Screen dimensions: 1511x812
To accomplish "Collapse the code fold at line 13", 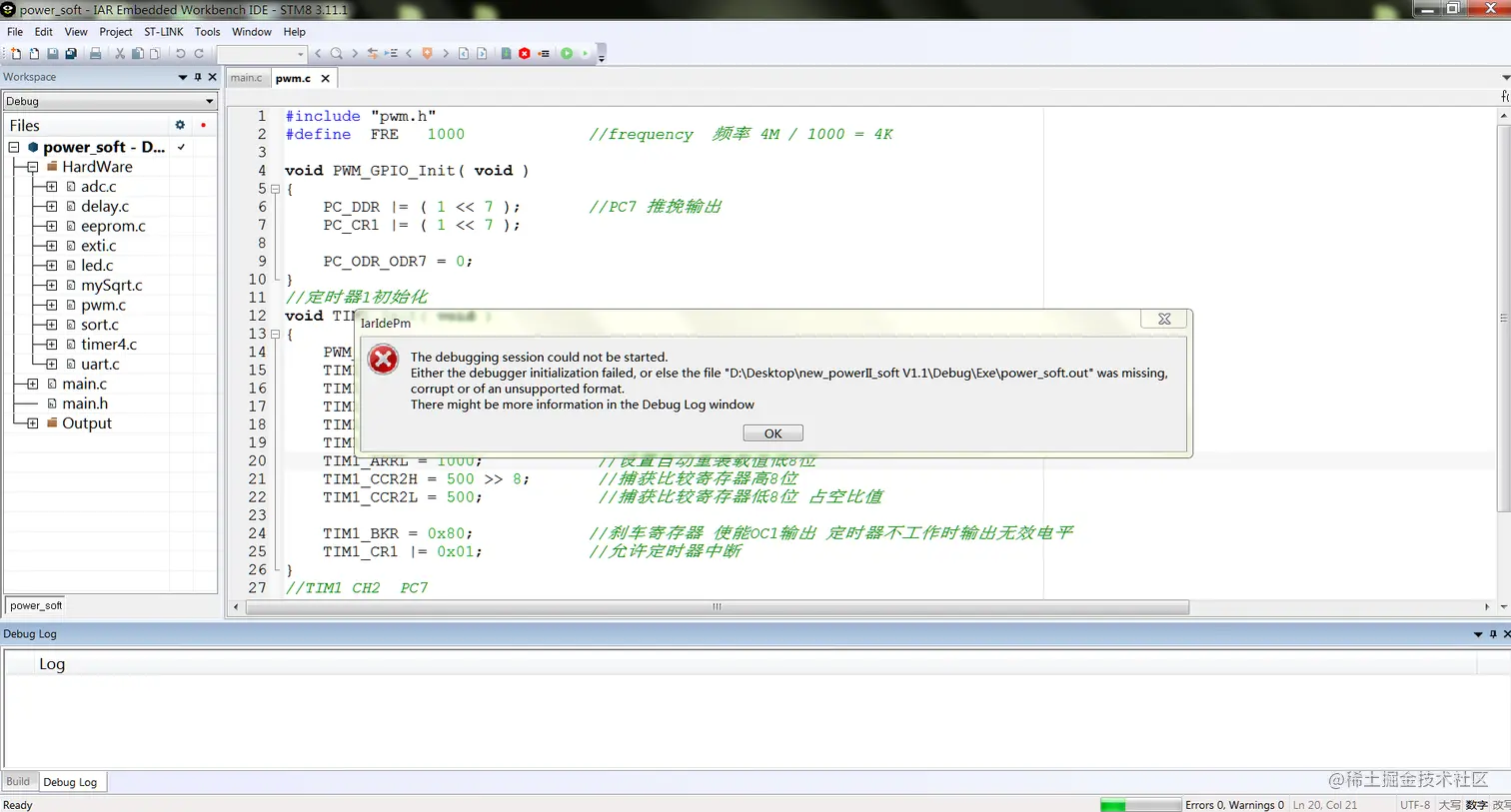I will tap(276, 335).
